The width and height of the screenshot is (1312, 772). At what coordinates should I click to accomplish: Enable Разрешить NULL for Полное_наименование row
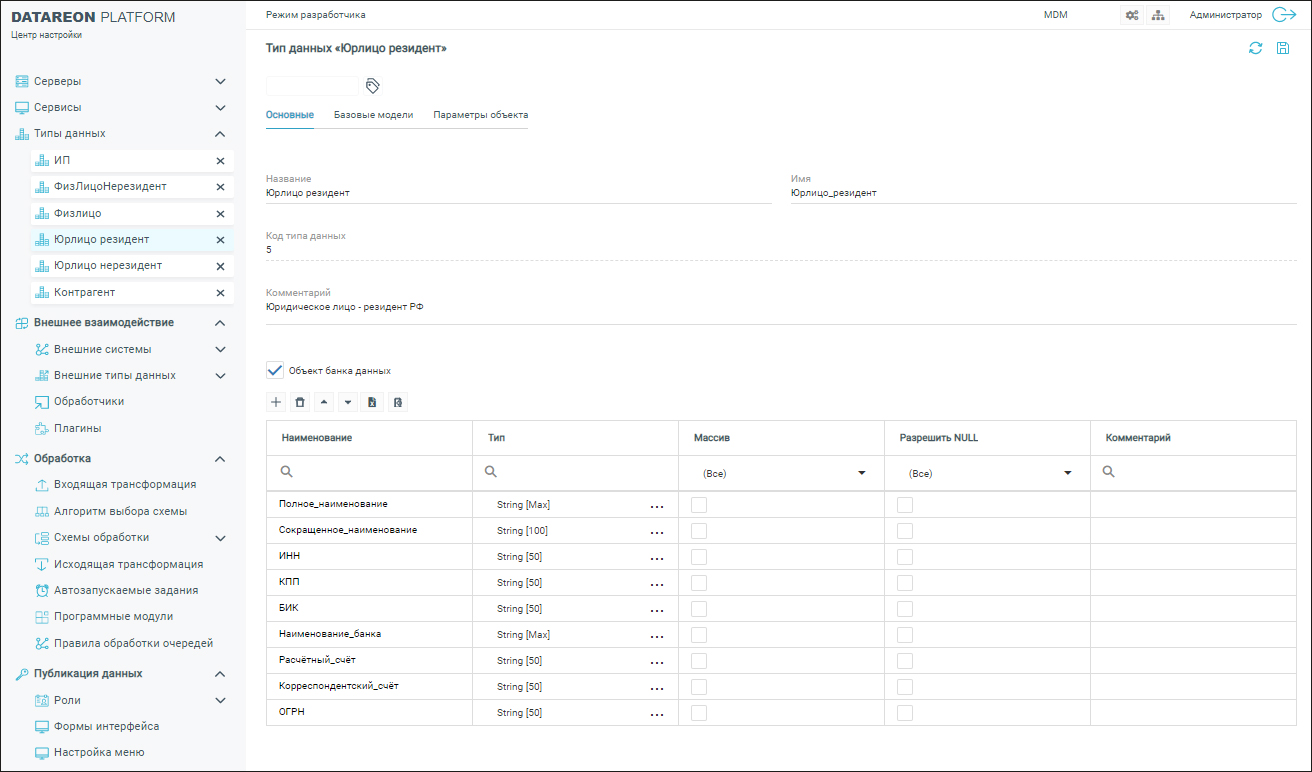[x=905, y=504]
